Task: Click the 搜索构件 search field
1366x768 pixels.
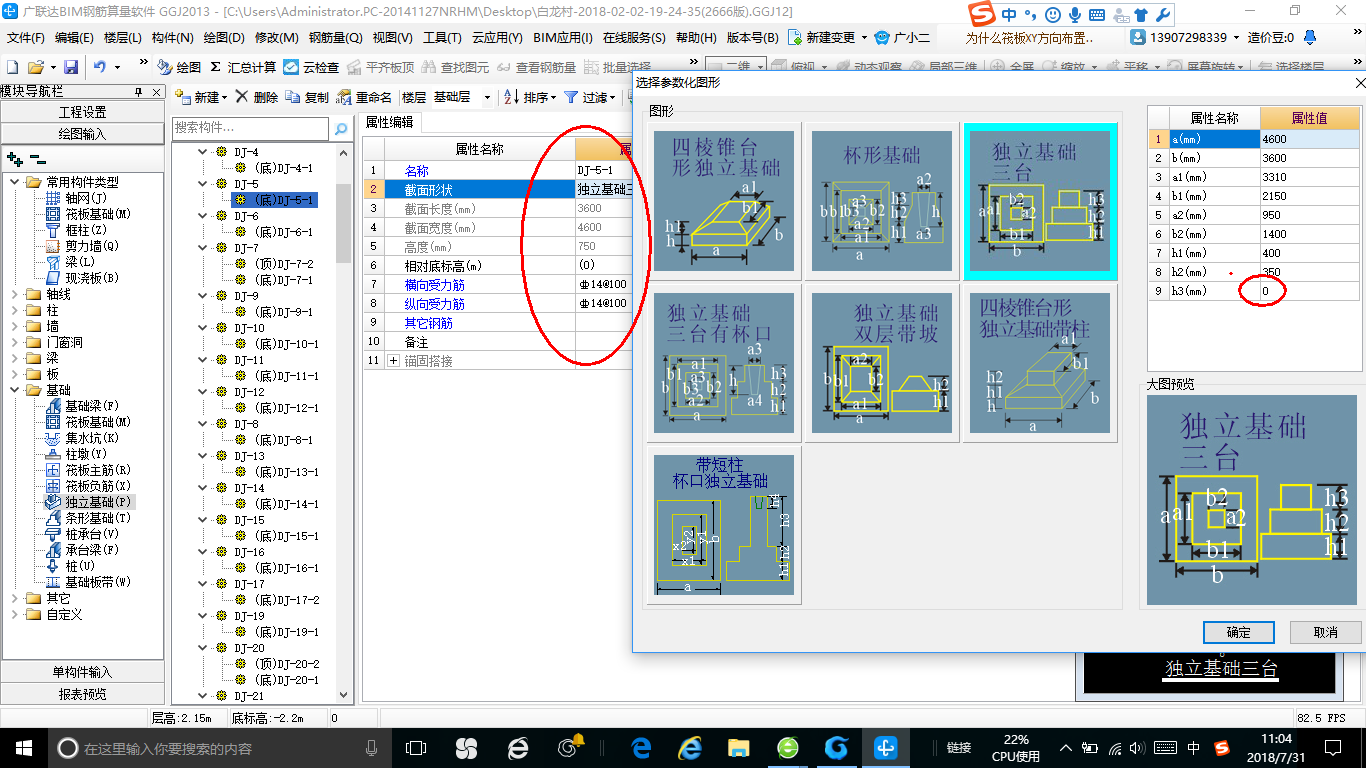Action: [250, 128]
